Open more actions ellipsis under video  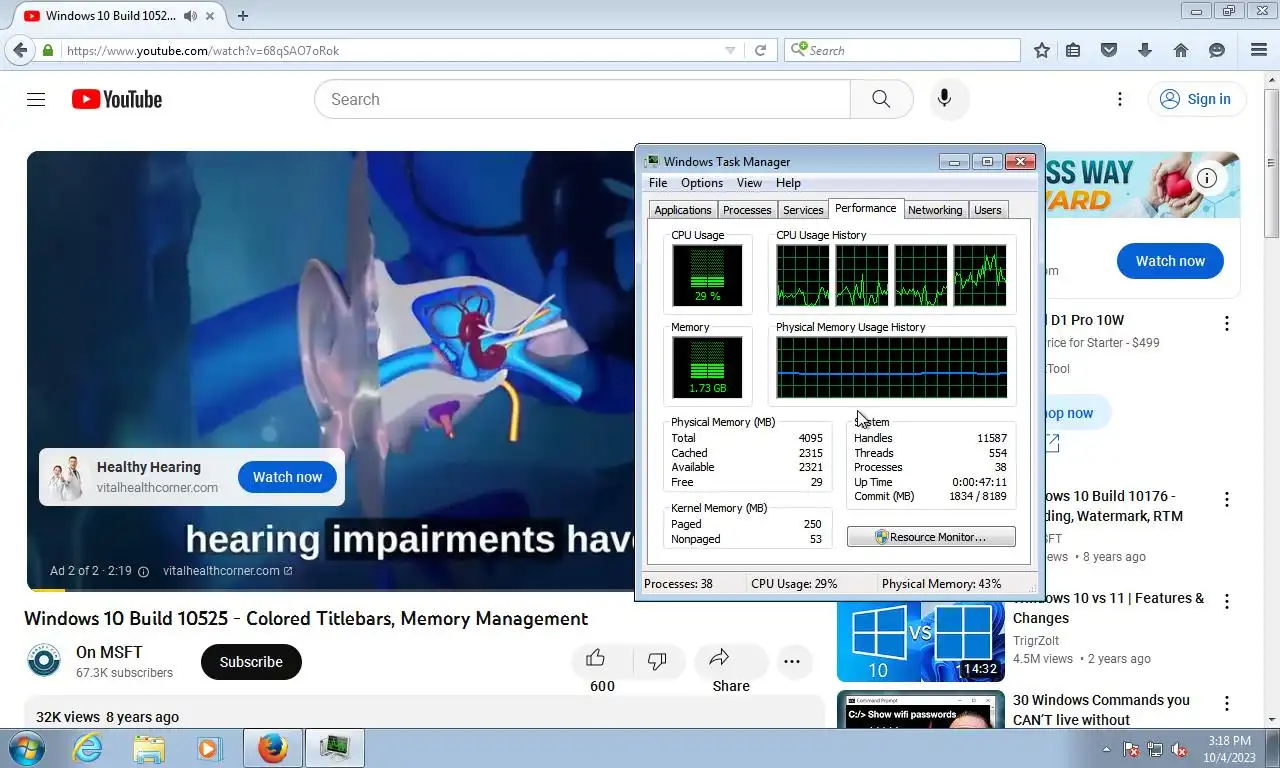[792, 661]
